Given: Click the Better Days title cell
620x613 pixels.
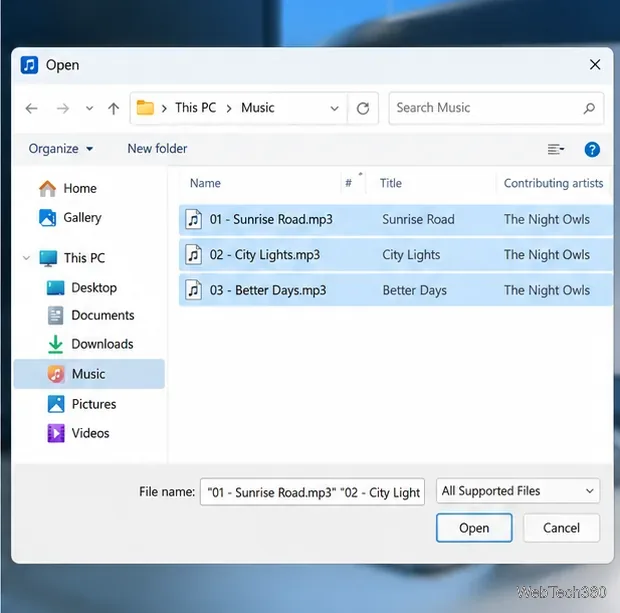Looking at the screenshot, I should tap(414, 290).
